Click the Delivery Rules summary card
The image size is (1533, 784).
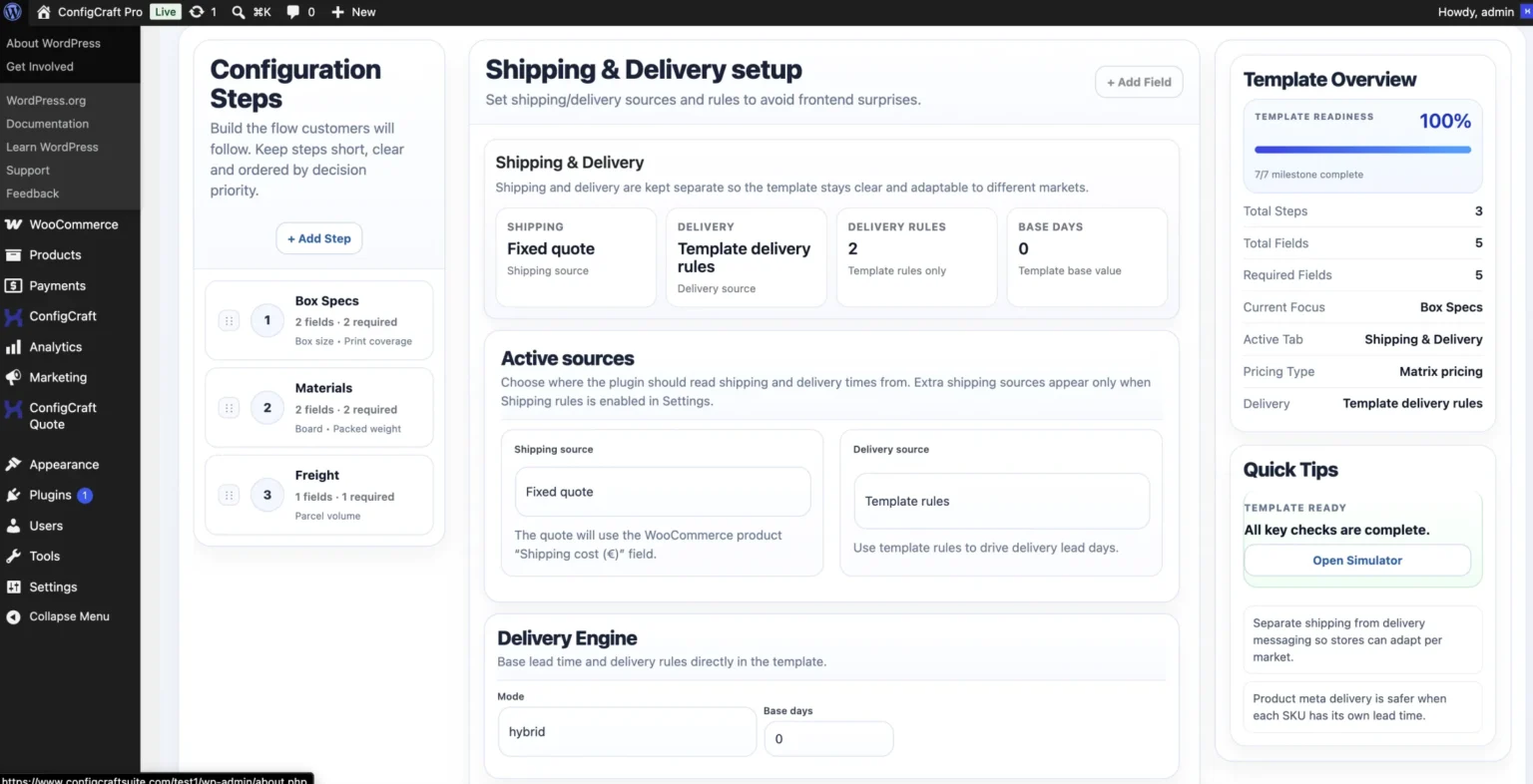click(916, 257)
